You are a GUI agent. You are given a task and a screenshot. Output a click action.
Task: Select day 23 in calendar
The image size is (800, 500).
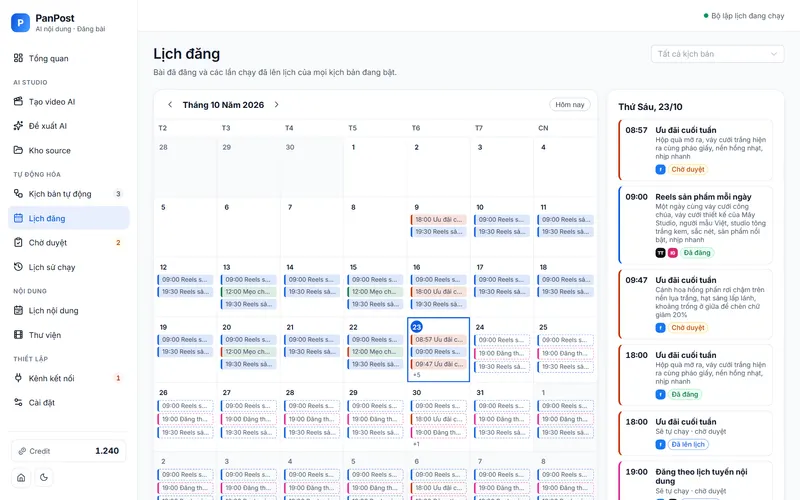[x=417, y=327]
